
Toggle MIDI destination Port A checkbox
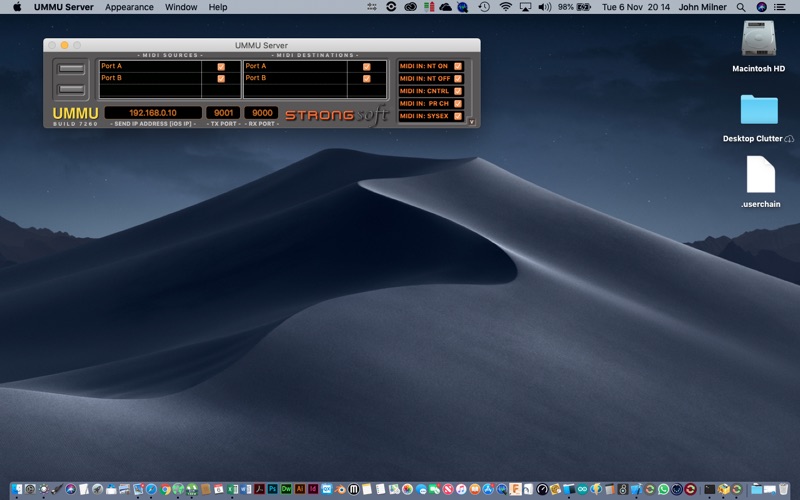366,66
